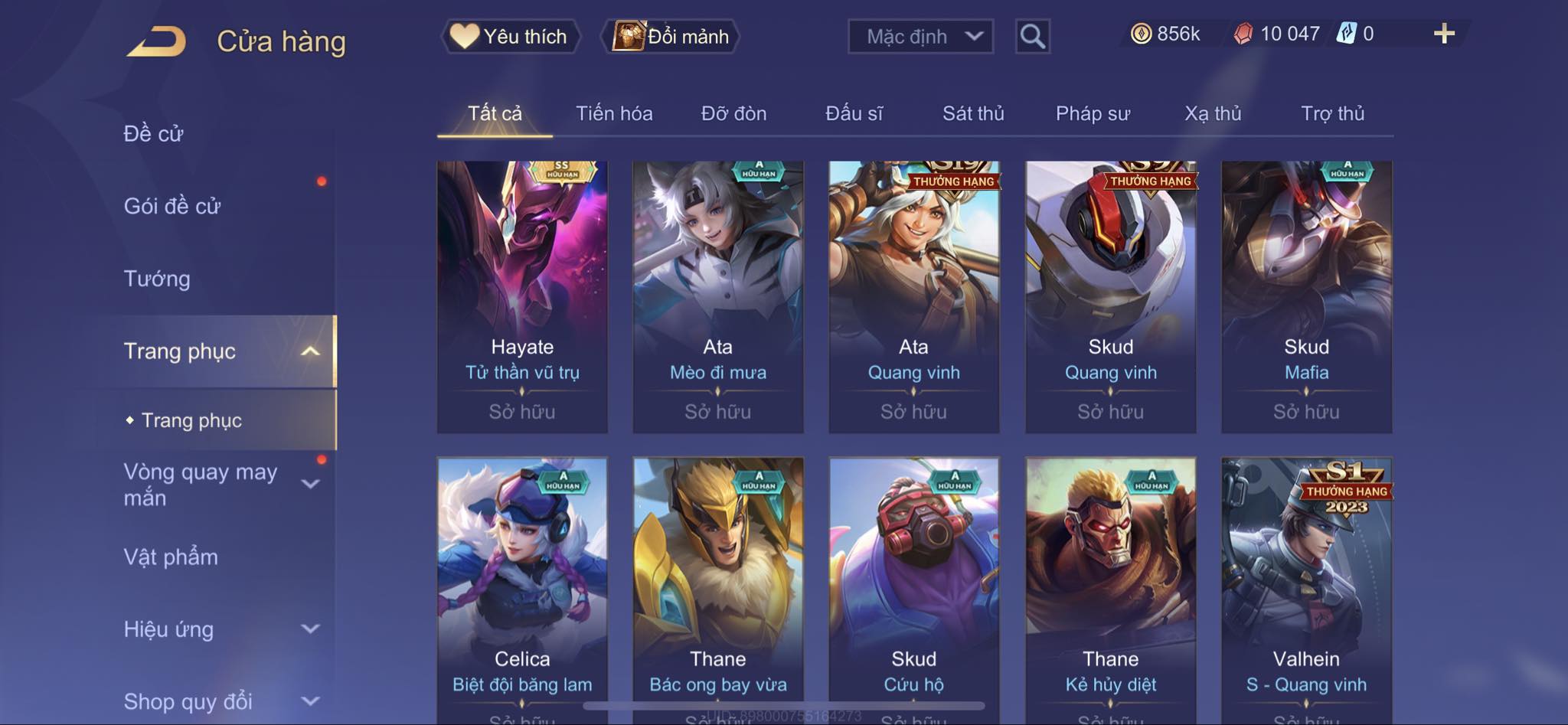Switch to the Pháp sư tab
Viewport: 1568px width, 725px height.
pos(1093,113)
